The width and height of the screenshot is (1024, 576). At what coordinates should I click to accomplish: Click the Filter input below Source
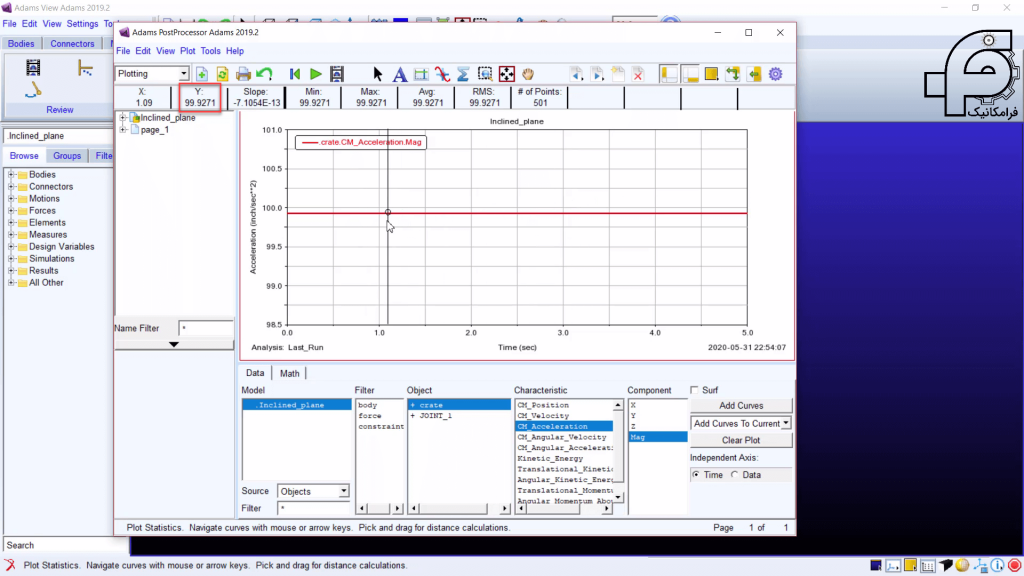(x=313, y=508)
